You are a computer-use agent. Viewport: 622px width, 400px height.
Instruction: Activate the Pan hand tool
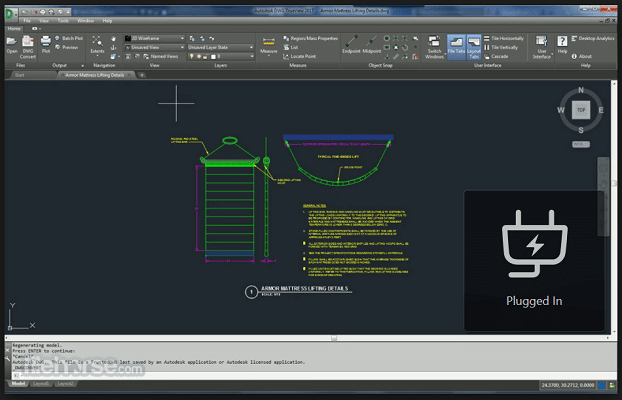[x=113, y=38]
